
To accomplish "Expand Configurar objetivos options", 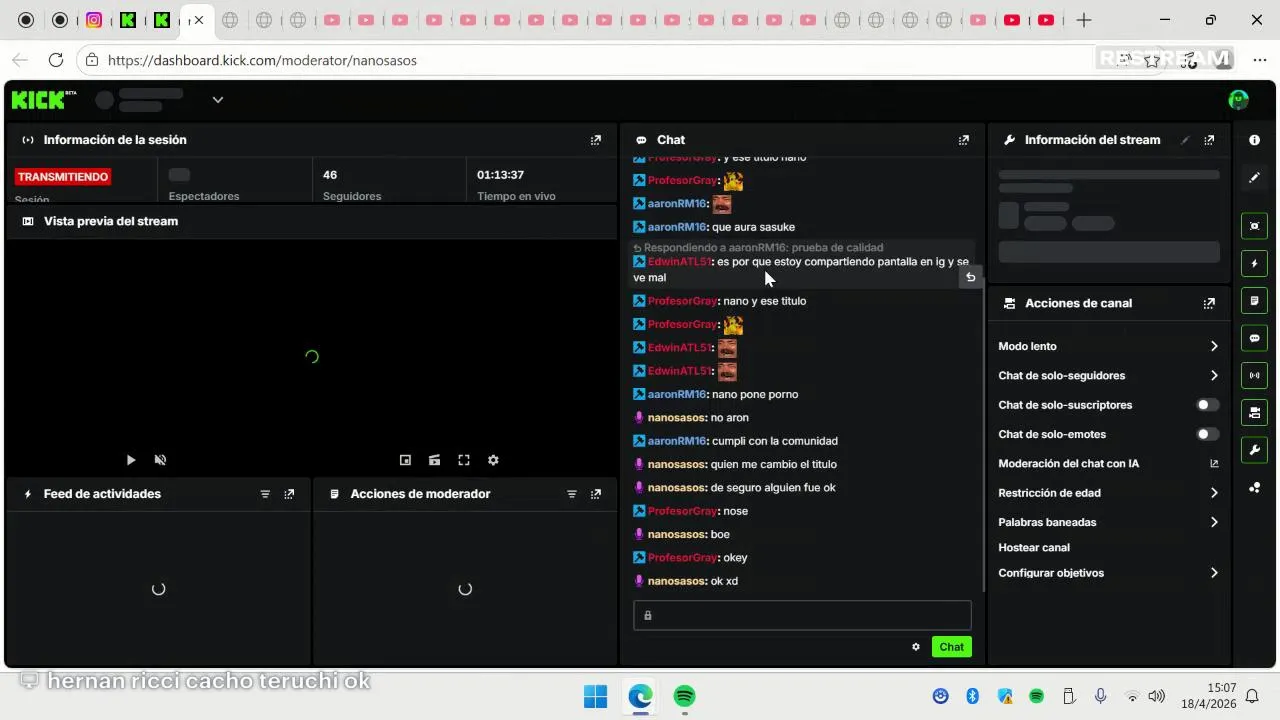I will [x=1214, y=573].
